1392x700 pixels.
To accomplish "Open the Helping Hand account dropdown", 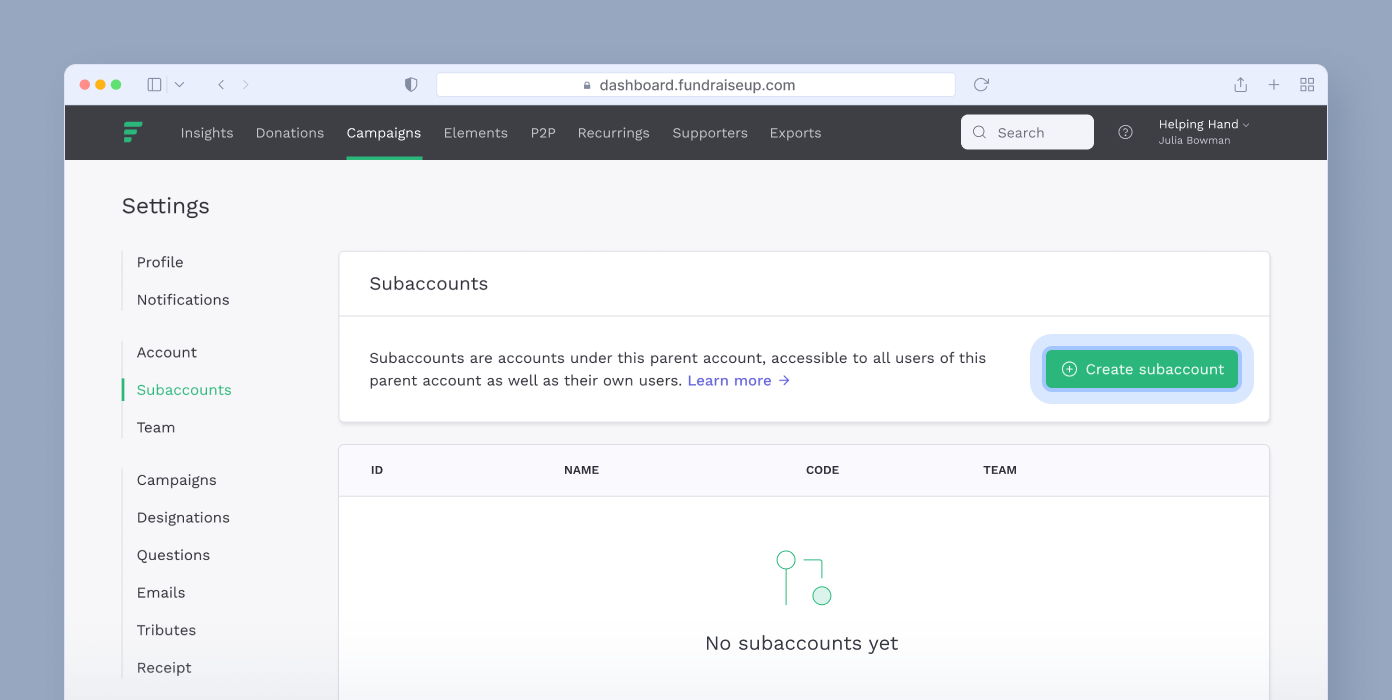I will click(1204, 124).
